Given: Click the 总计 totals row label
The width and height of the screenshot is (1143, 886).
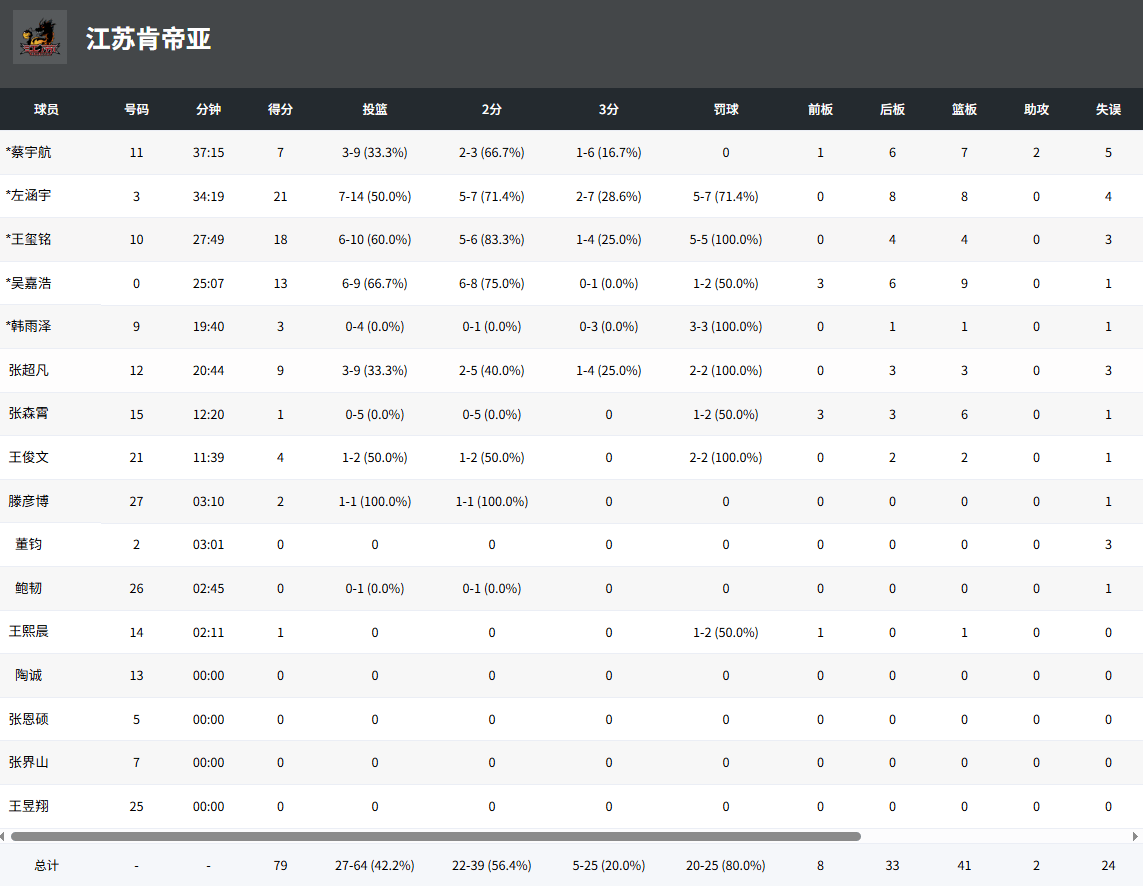Looking at the screenshot, I should (x=46, y=865).
